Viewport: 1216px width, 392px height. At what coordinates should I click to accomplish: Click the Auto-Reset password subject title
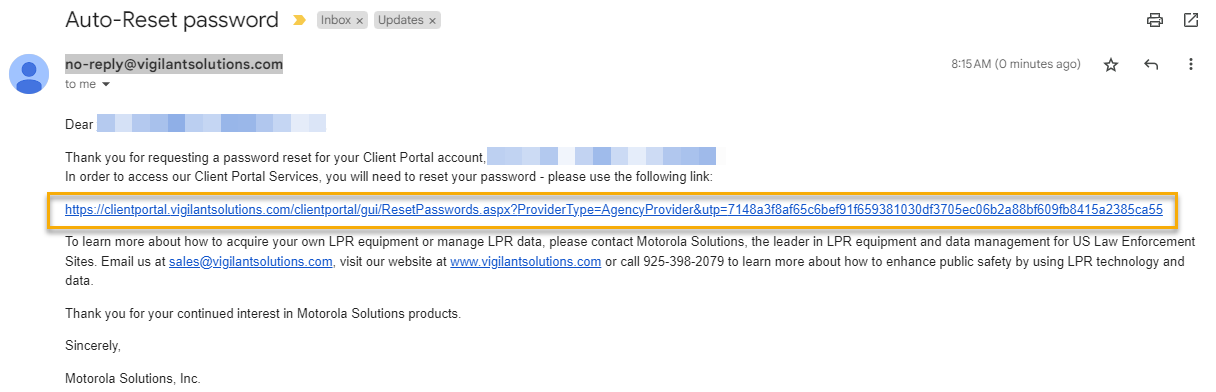pos(172,19)
